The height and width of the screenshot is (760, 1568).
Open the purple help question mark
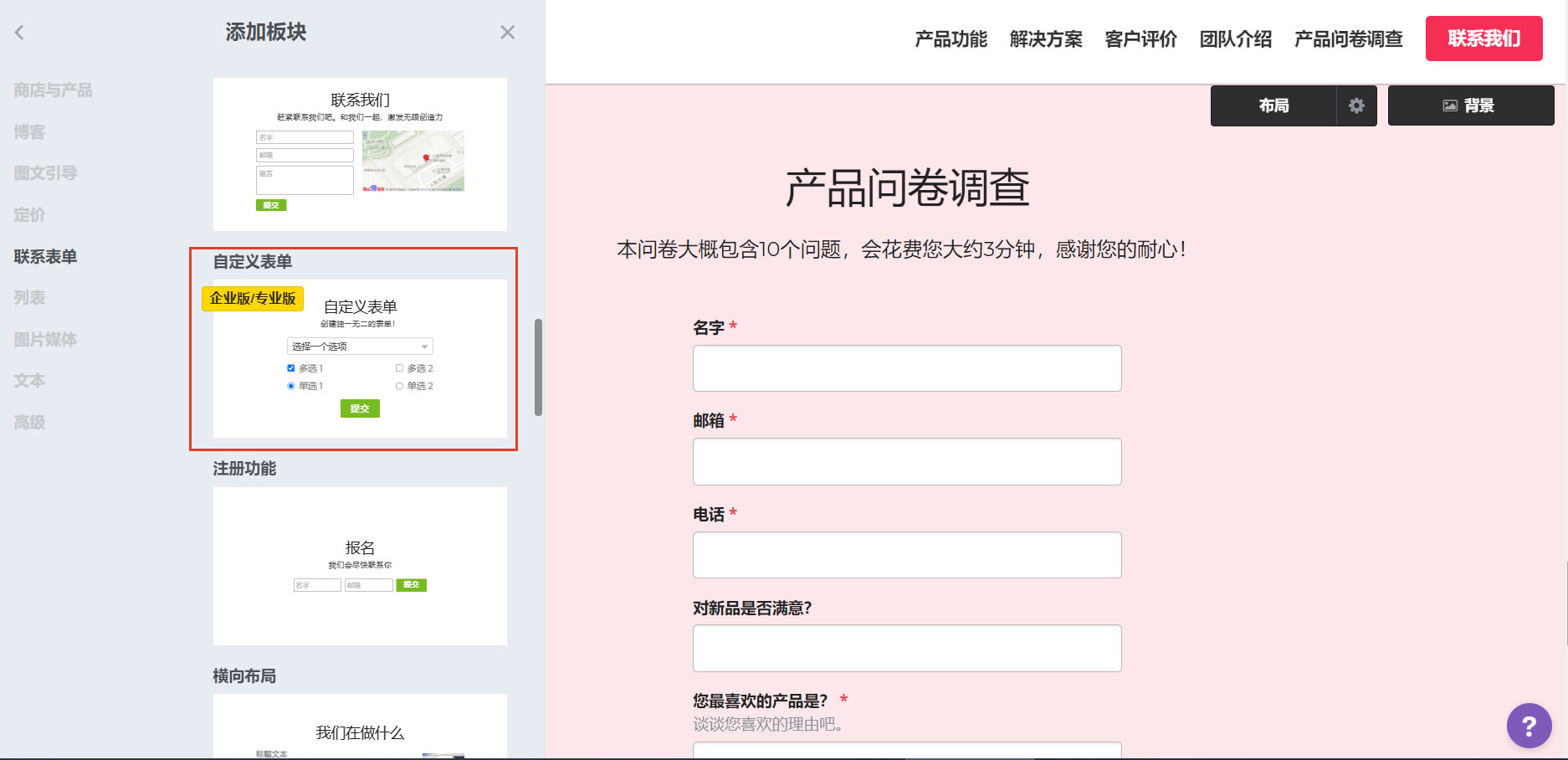1529,726
